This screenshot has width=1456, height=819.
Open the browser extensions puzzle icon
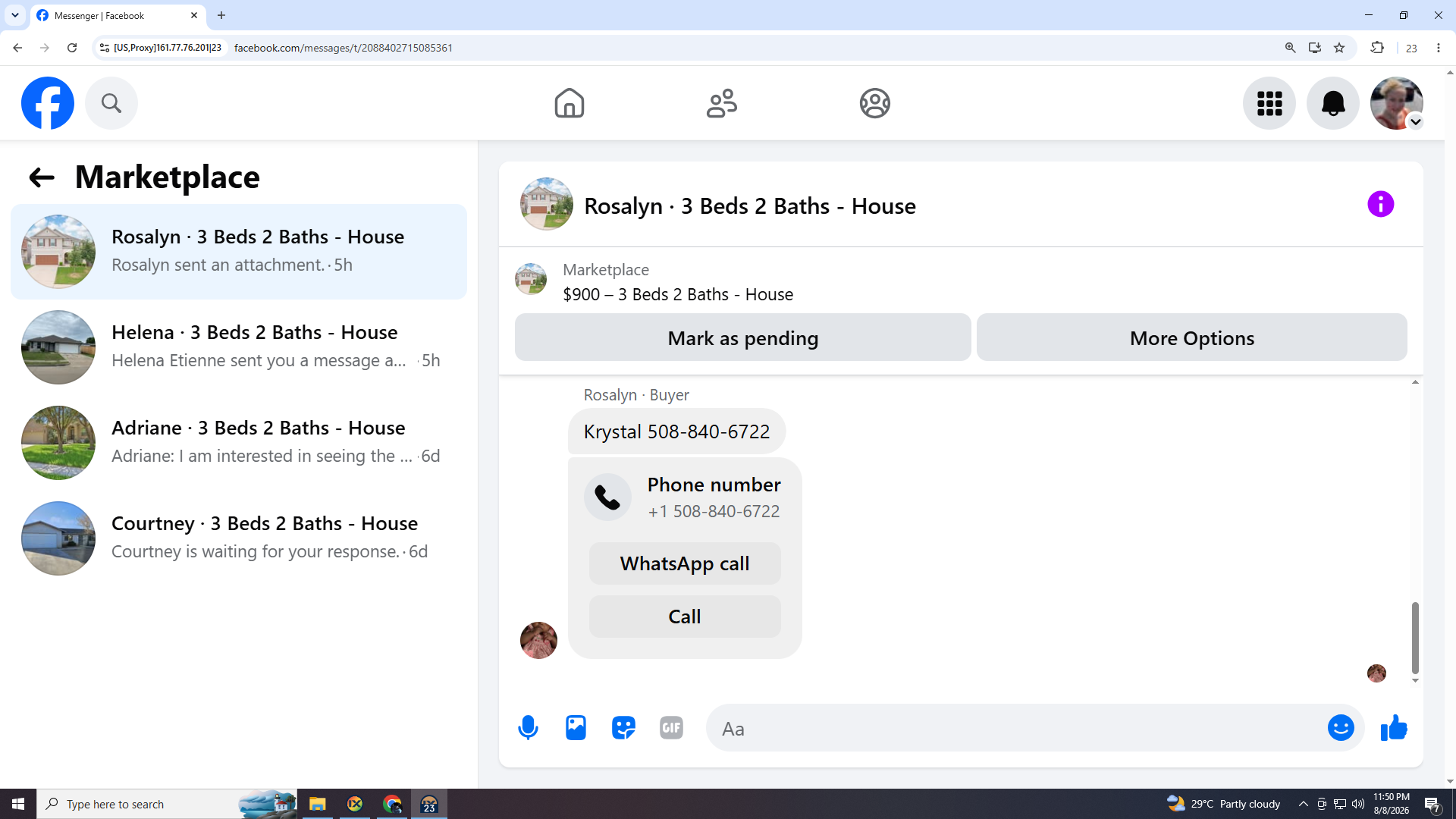tap(1377, 48)
